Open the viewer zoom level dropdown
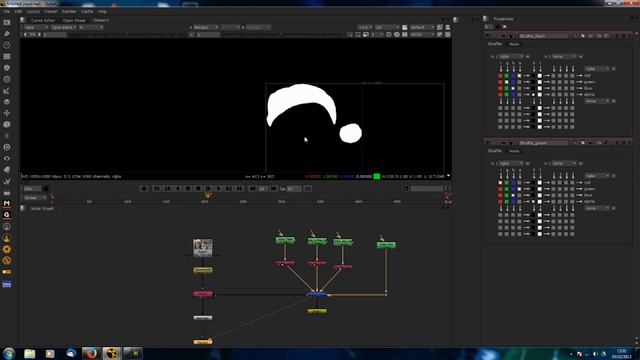The height and width of the screenshot is (360, 640). tap(365, 27)
